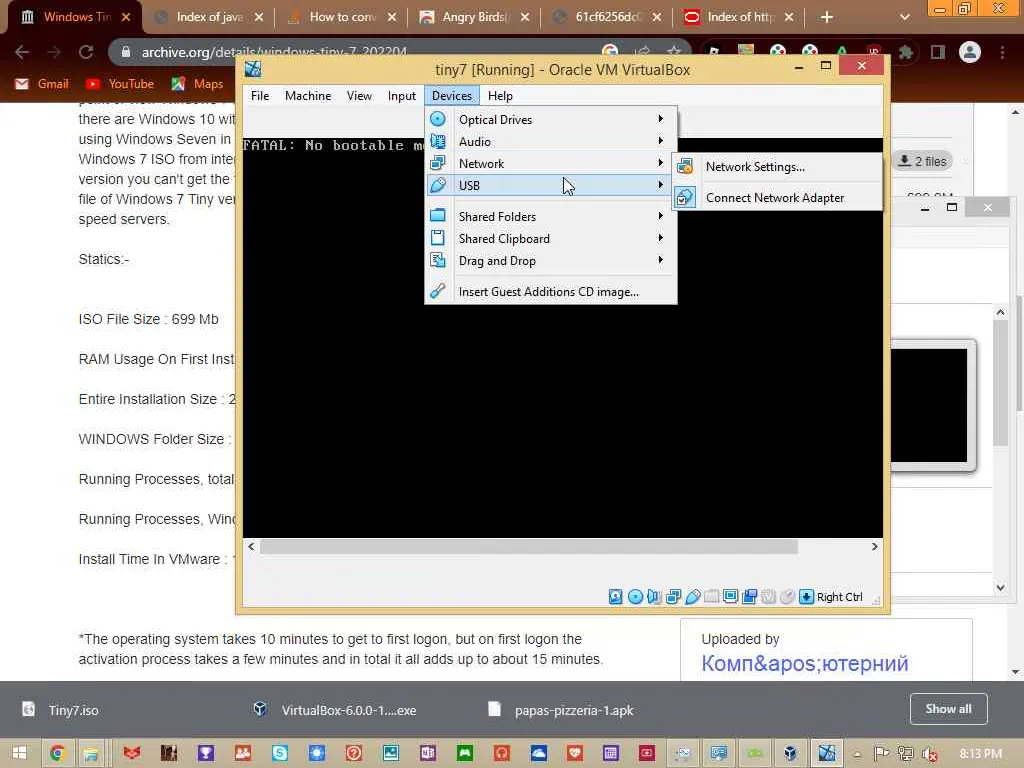The image size is (1024, 768).
Task: Open the uploader link Комп'ютерний
Action: pos(805,663)
